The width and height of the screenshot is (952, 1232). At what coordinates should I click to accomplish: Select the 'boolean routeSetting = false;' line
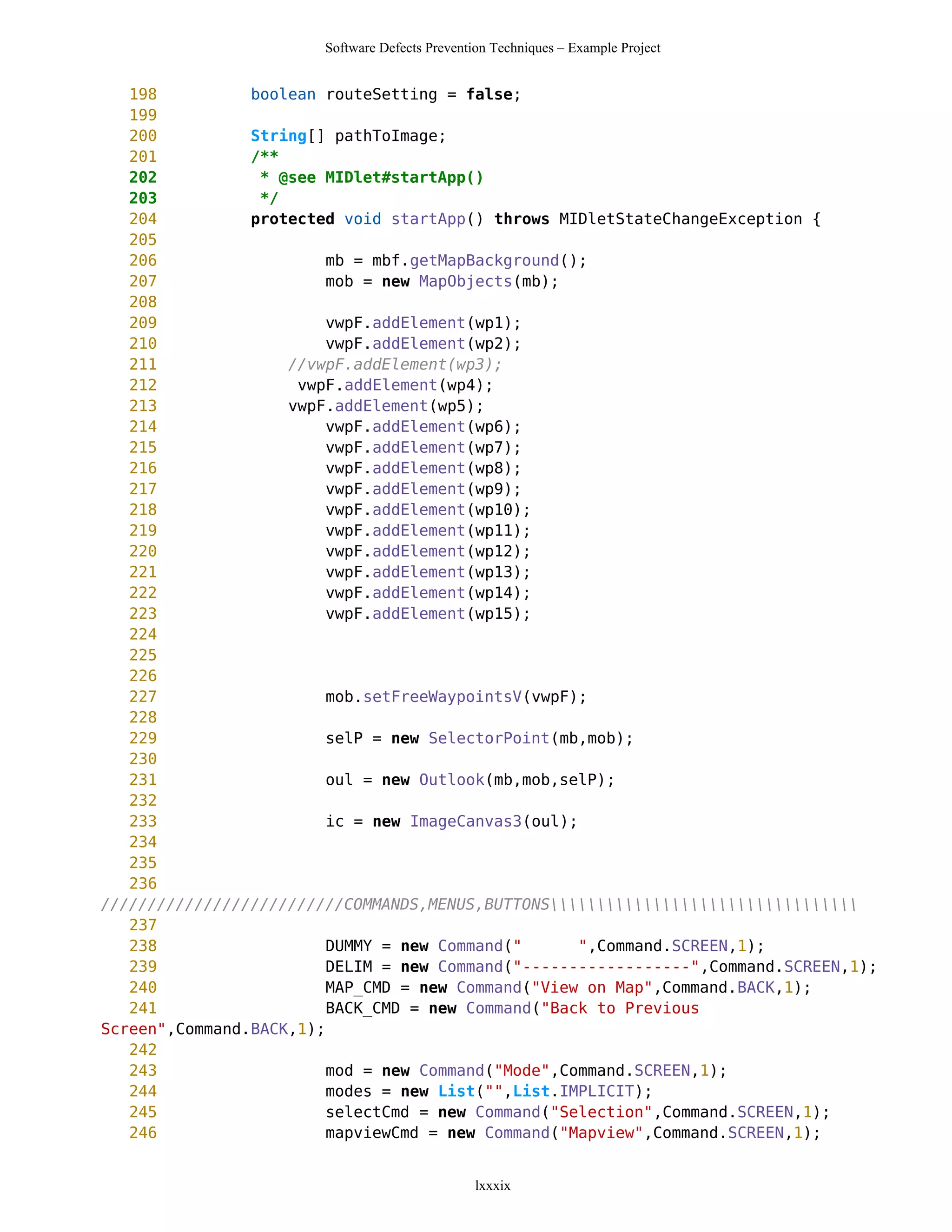tap(386, 94)
